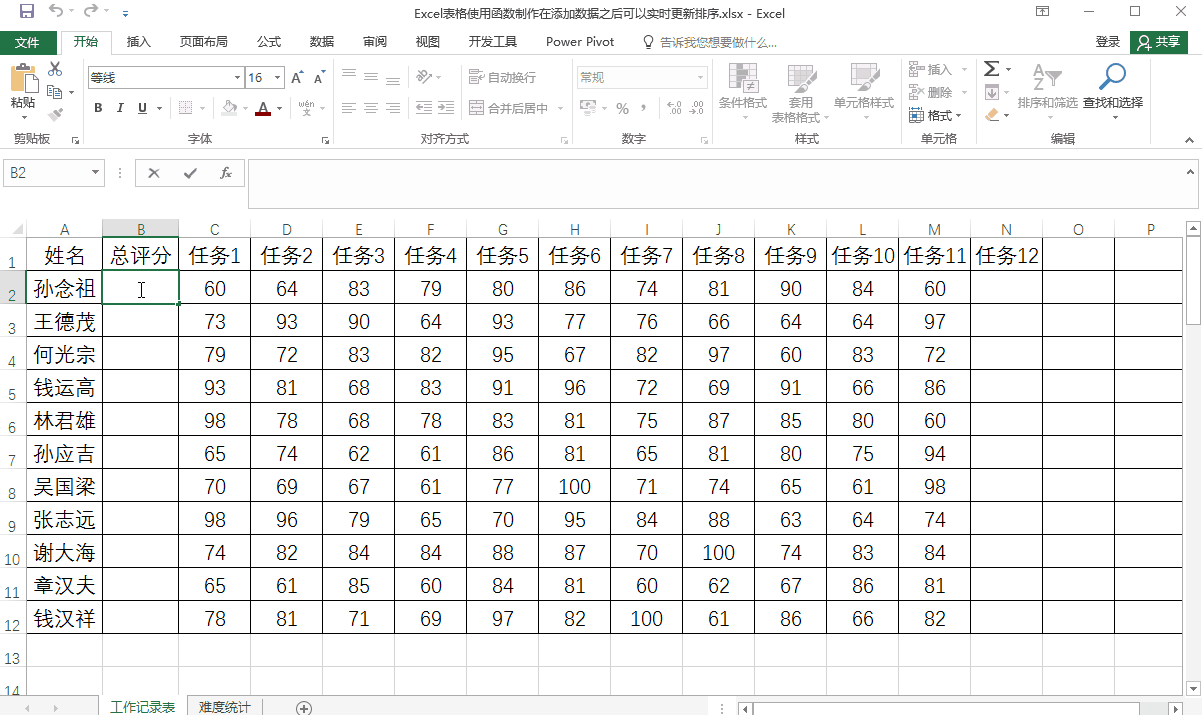Screen dimensions: 1202x715
Task: Click the 共享 share button
Action: (x=1159, y=42)
